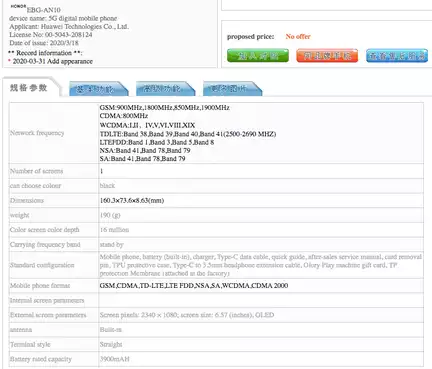Click the External screen parameters value
The height and width of the screenshot is (369, 432).
187,315
